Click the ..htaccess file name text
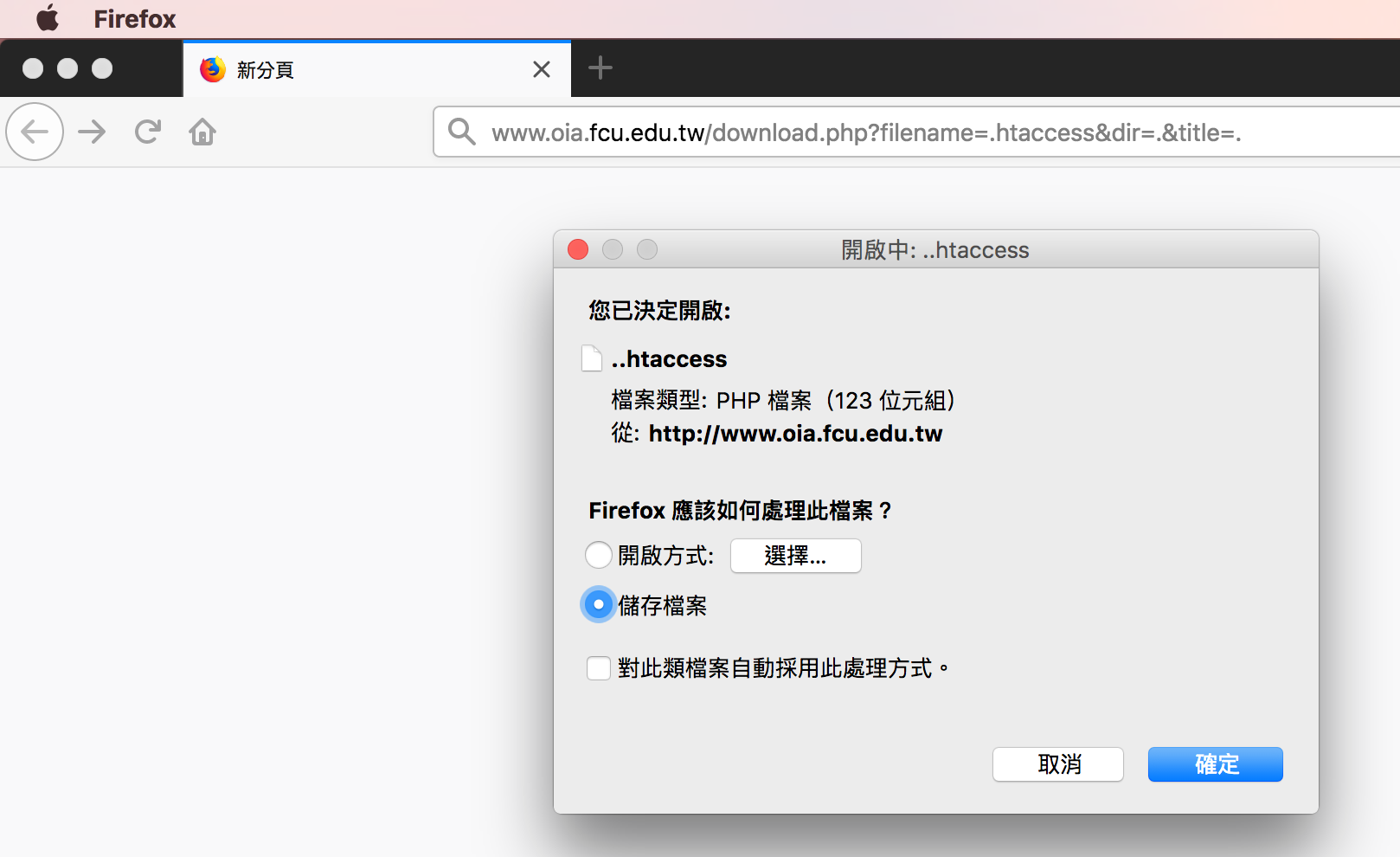 coord(669,359)
